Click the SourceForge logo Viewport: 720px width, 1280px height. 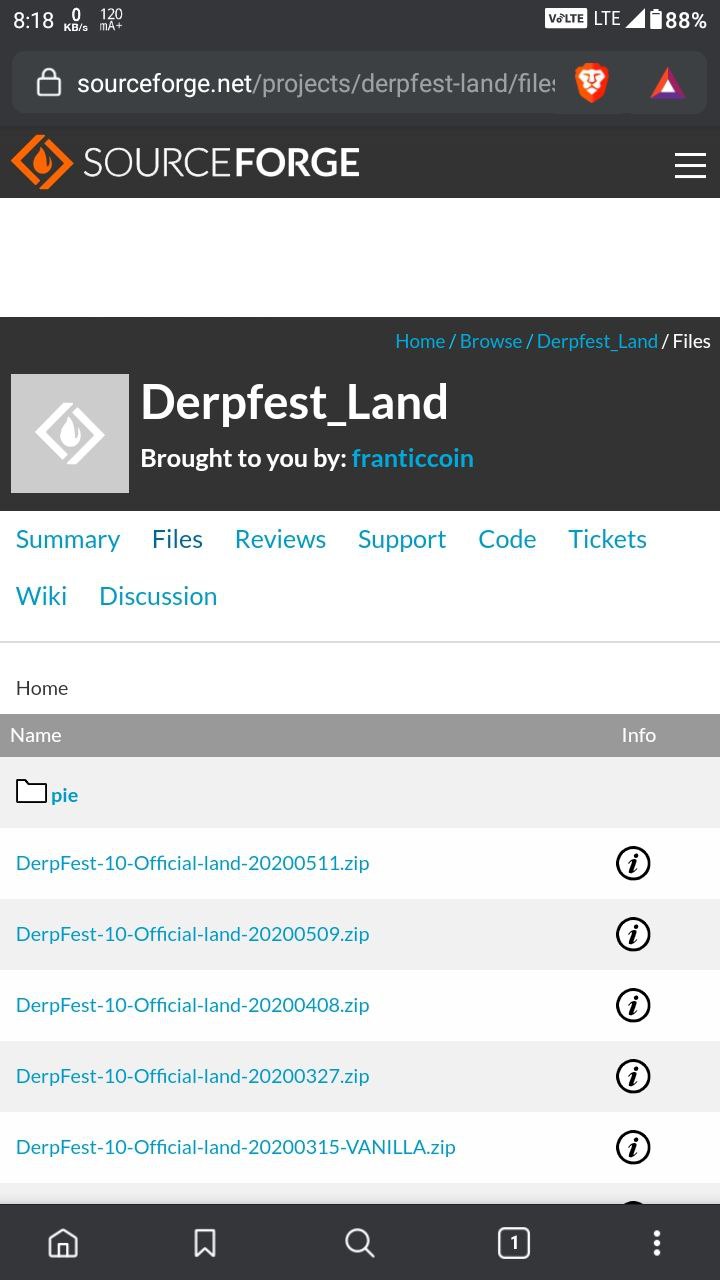[185, 162]
